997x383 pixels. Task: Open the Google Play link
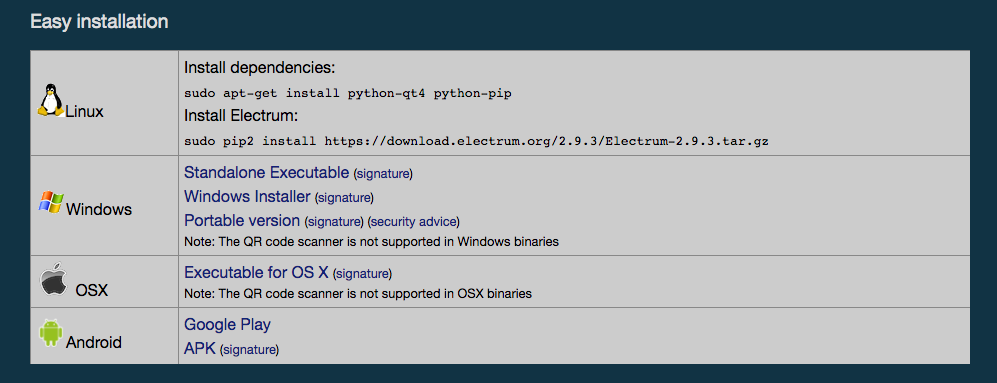(228, 325)
